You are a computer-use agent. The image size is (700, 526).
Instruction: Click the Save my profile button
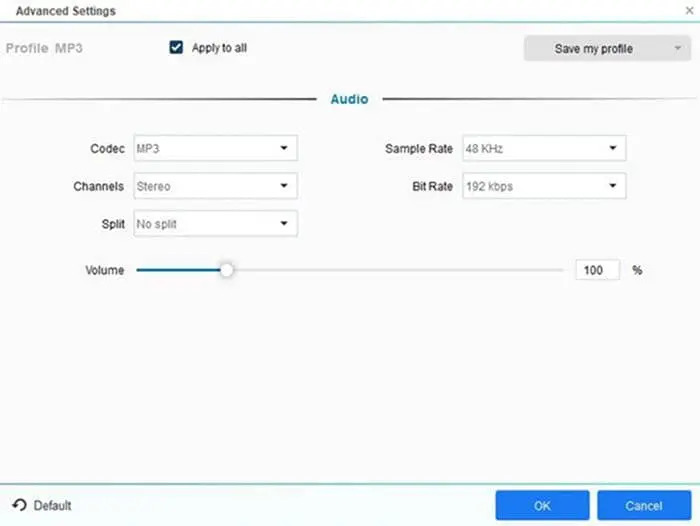tap(593, 48)
